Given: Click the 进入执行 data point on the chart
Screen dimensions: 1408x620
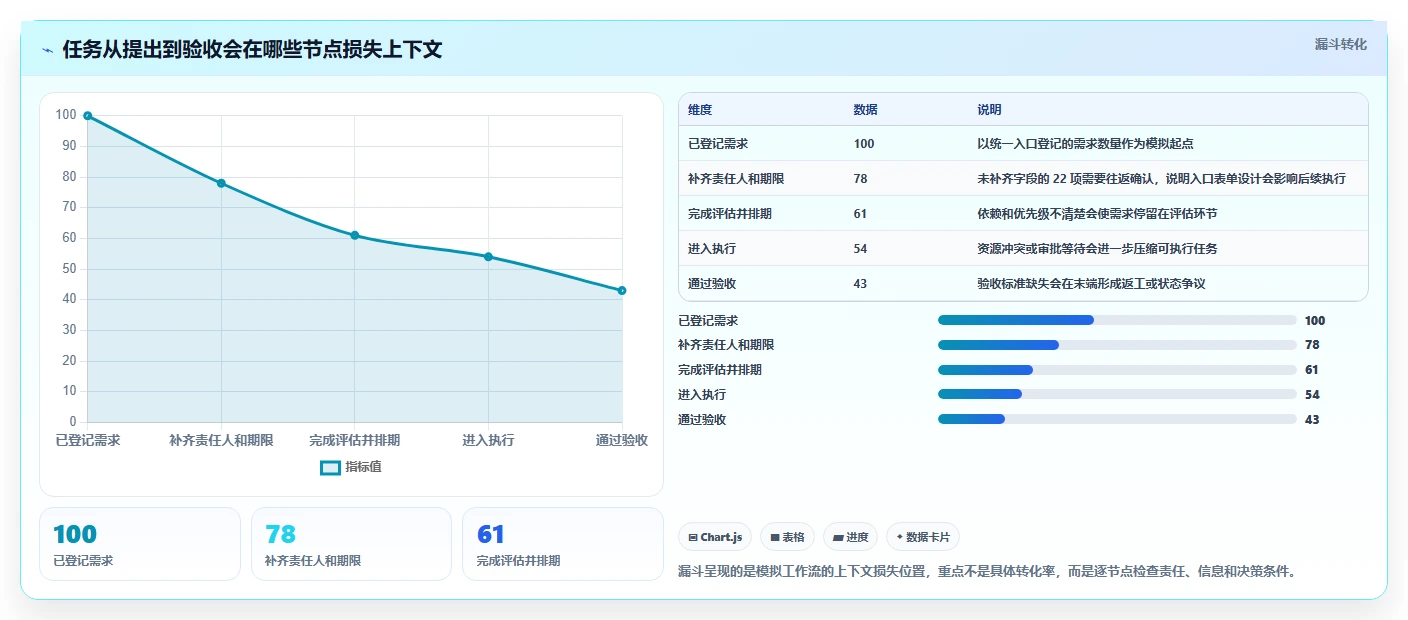Looking at the screenshot, I should [488, 257].
